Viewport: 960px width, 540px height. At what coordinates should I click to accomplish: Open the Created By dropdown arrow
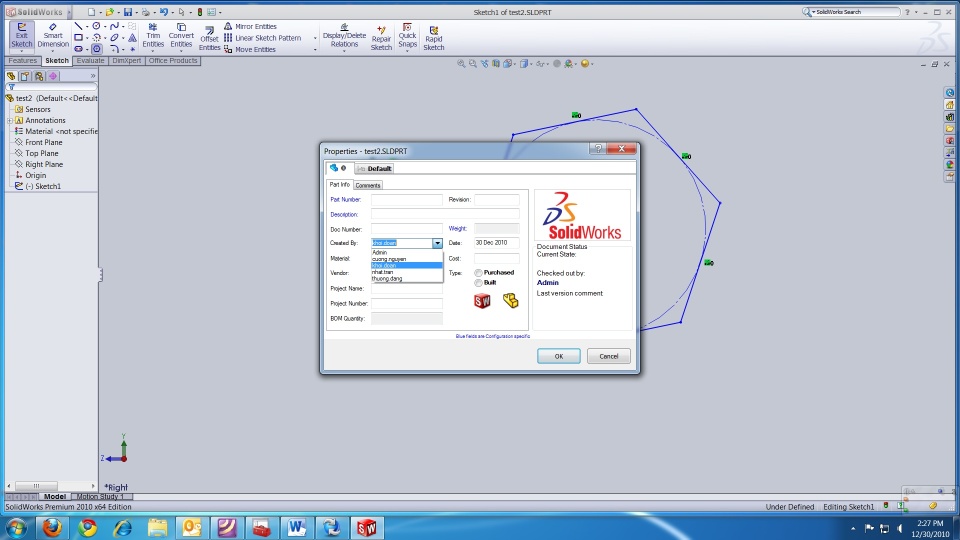click(x=437, y=244)
